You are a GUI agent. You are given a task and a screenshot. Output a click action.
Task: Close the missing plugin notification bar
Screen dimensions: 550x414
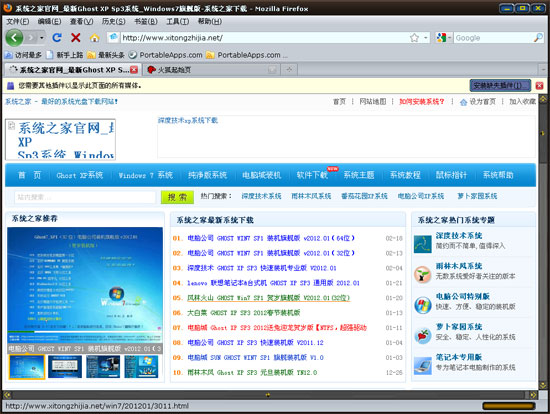539,85
